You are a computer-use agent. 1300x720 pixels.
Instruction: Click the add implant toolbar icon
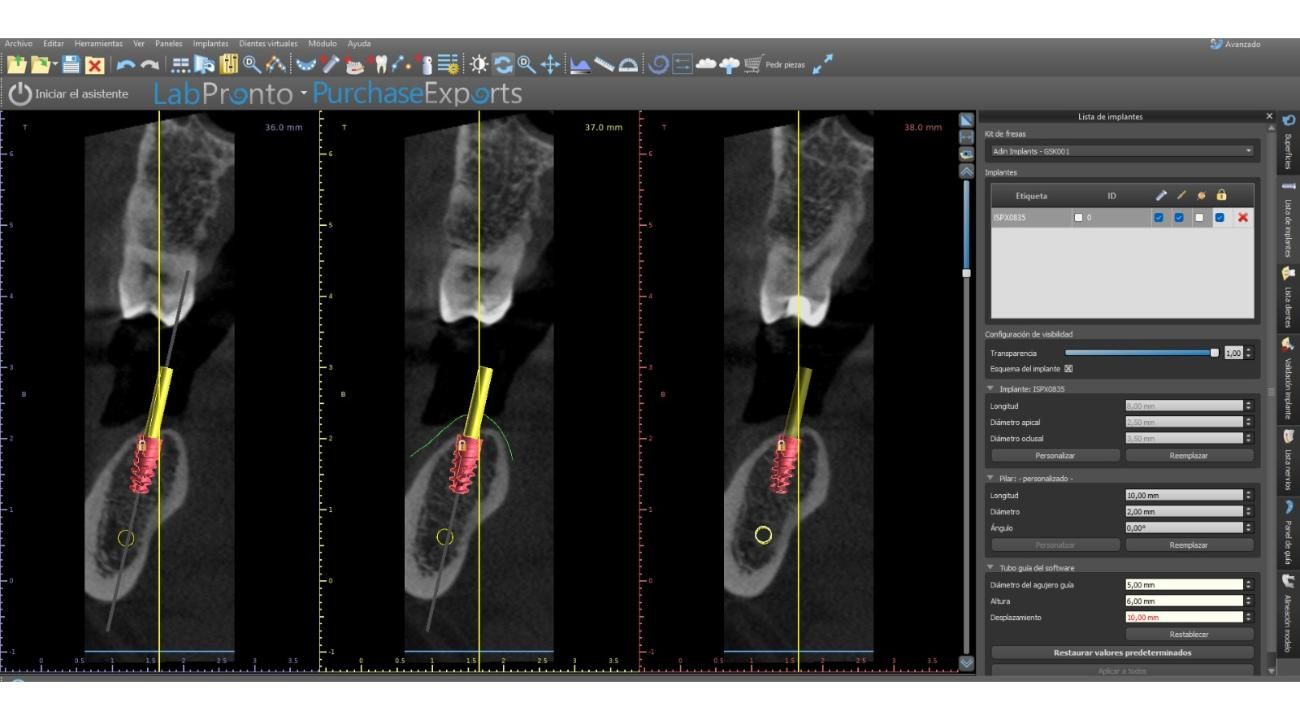tap(329, 65)
